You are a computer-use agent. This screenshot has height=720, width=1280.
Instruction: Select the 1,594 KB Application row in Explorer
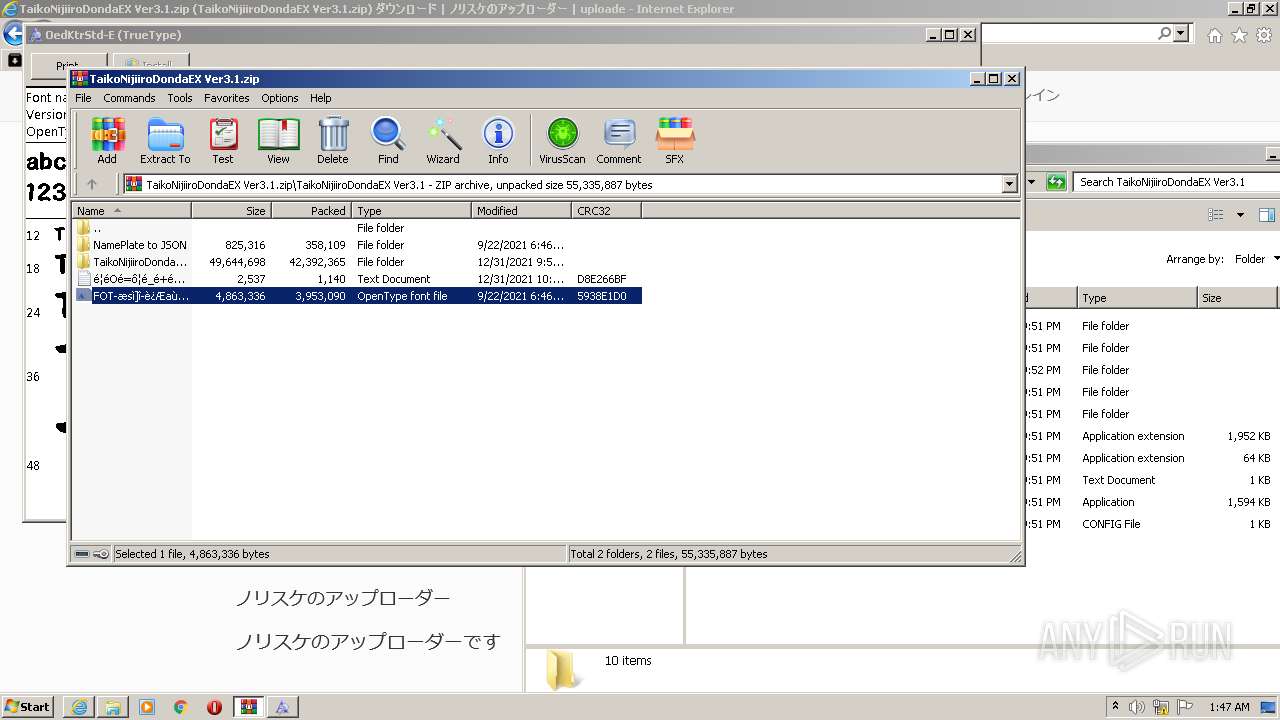[1152, 502]
